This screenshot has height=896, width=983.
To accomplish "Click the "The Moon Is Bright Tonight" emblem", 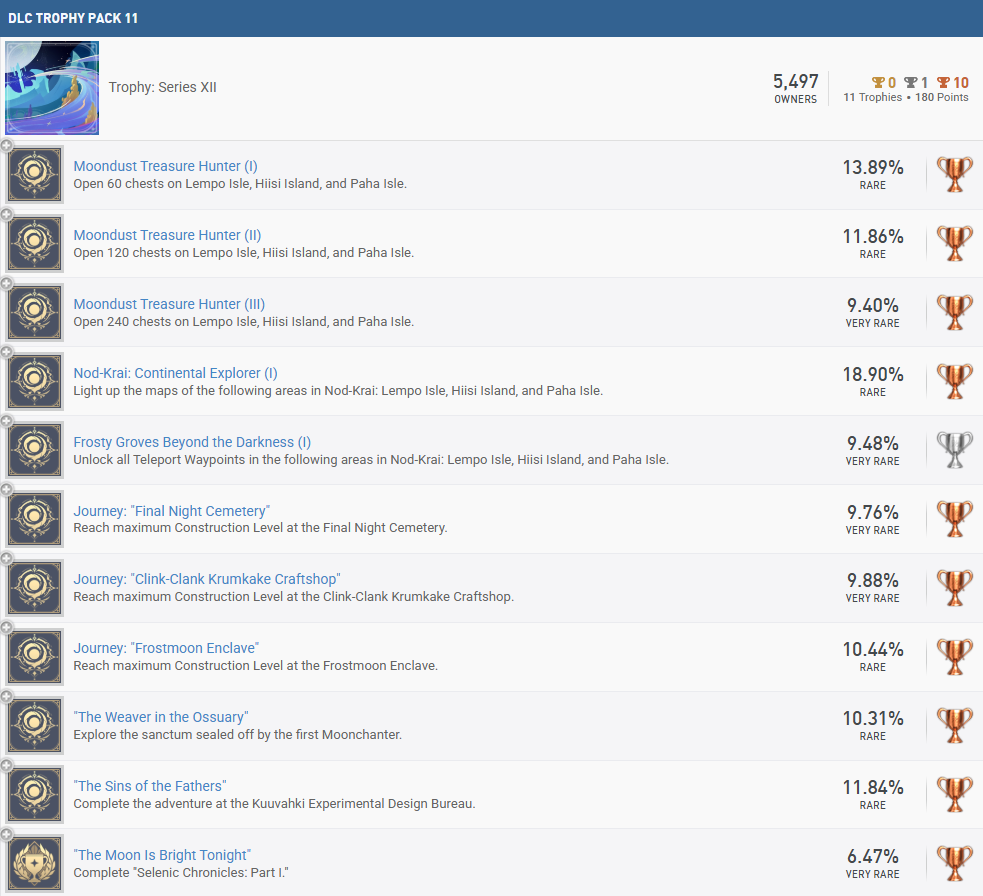I will (35, 863).
